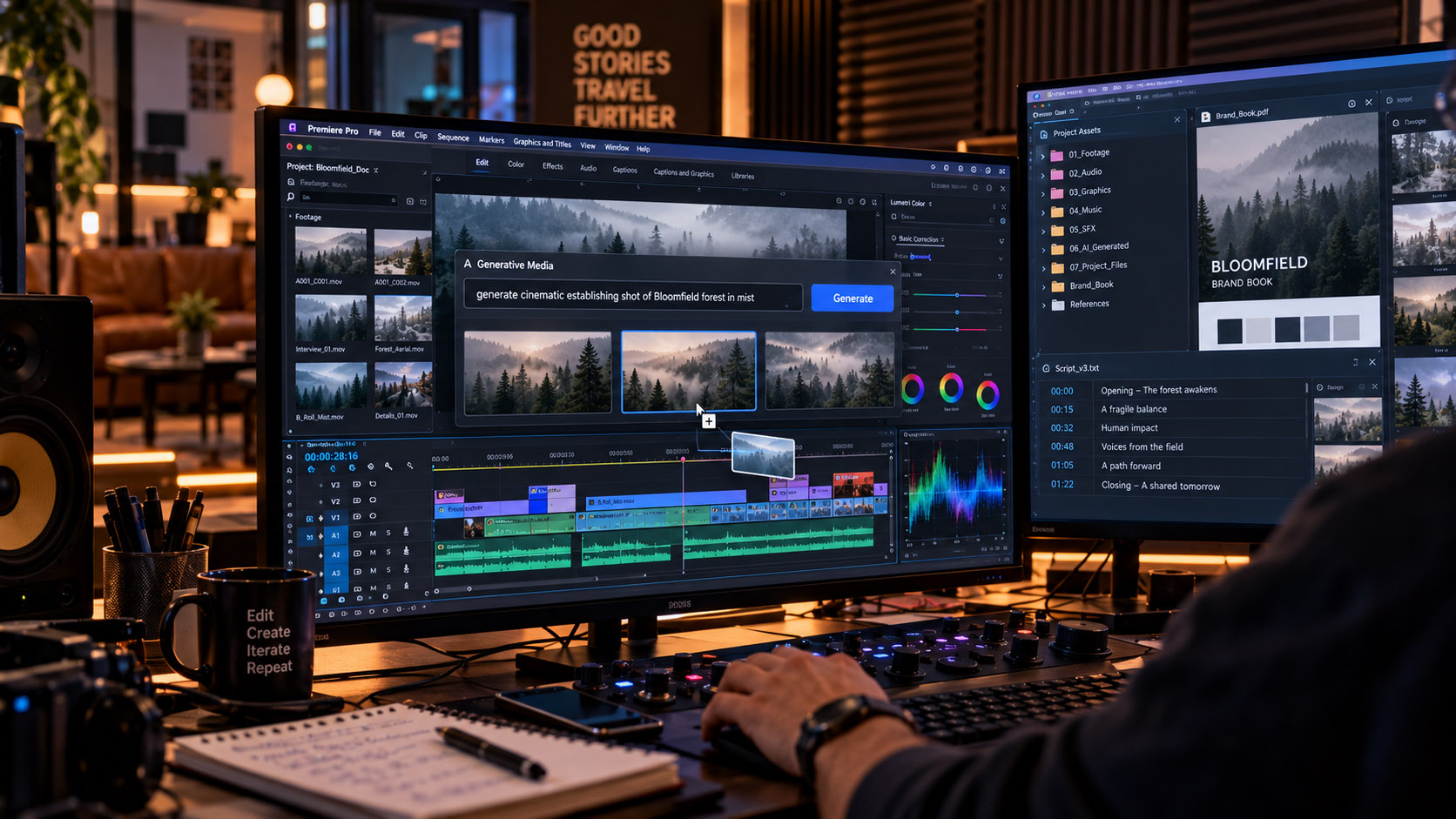Collapse the Basic Correction section
The image size is (1456, 819).
point(1001,241)
